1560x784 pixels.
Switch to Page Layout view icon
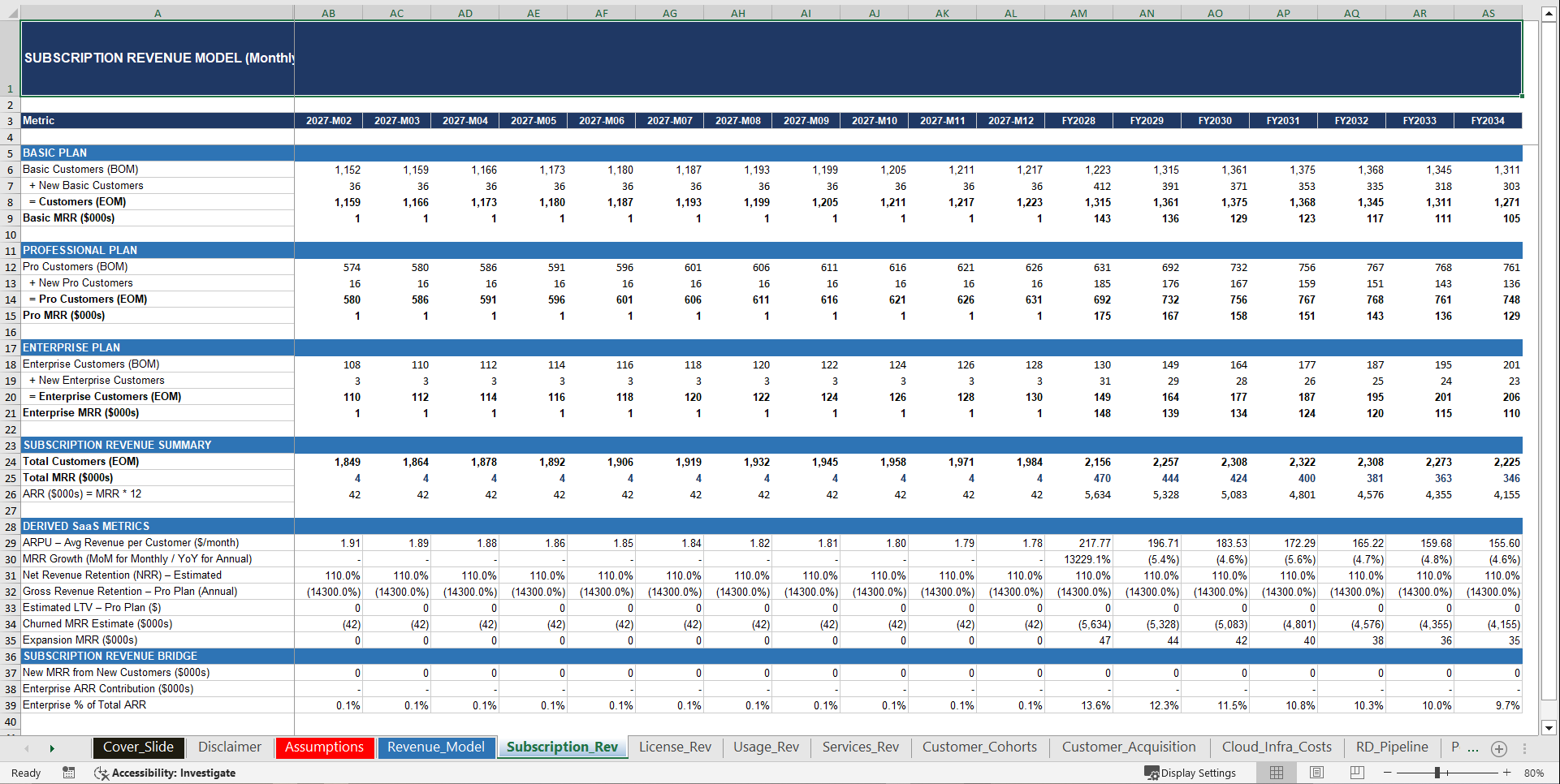click(x=1317, y=773)
